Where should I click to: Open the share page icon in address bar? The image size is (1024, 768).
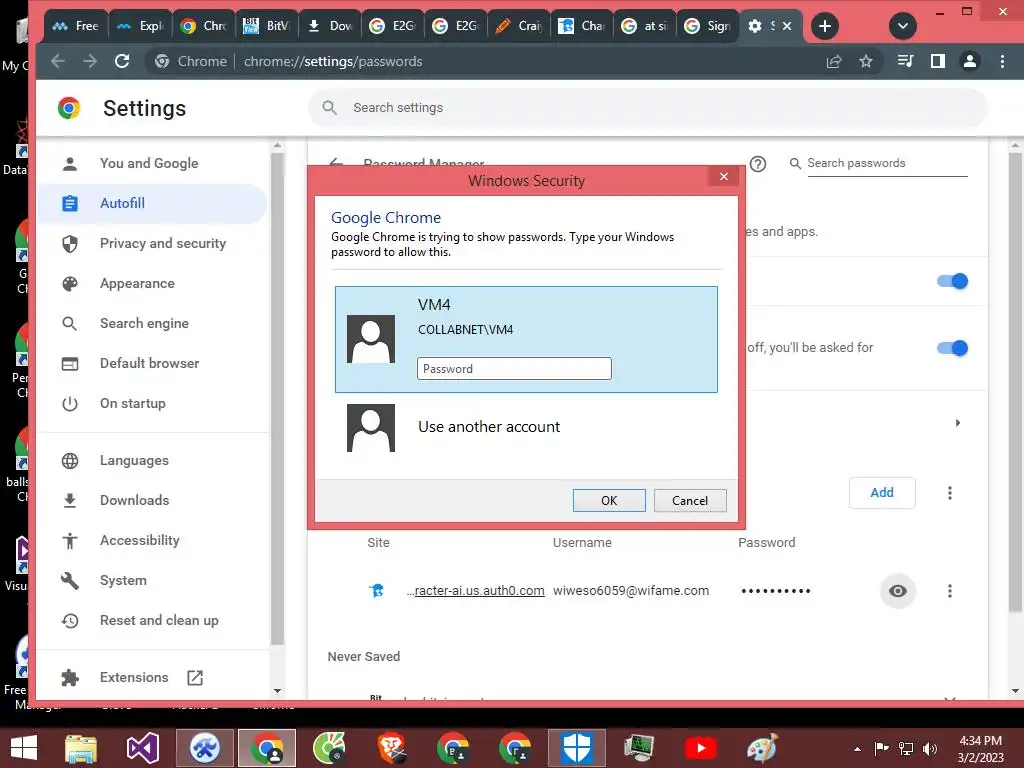[x=834, y=61]
